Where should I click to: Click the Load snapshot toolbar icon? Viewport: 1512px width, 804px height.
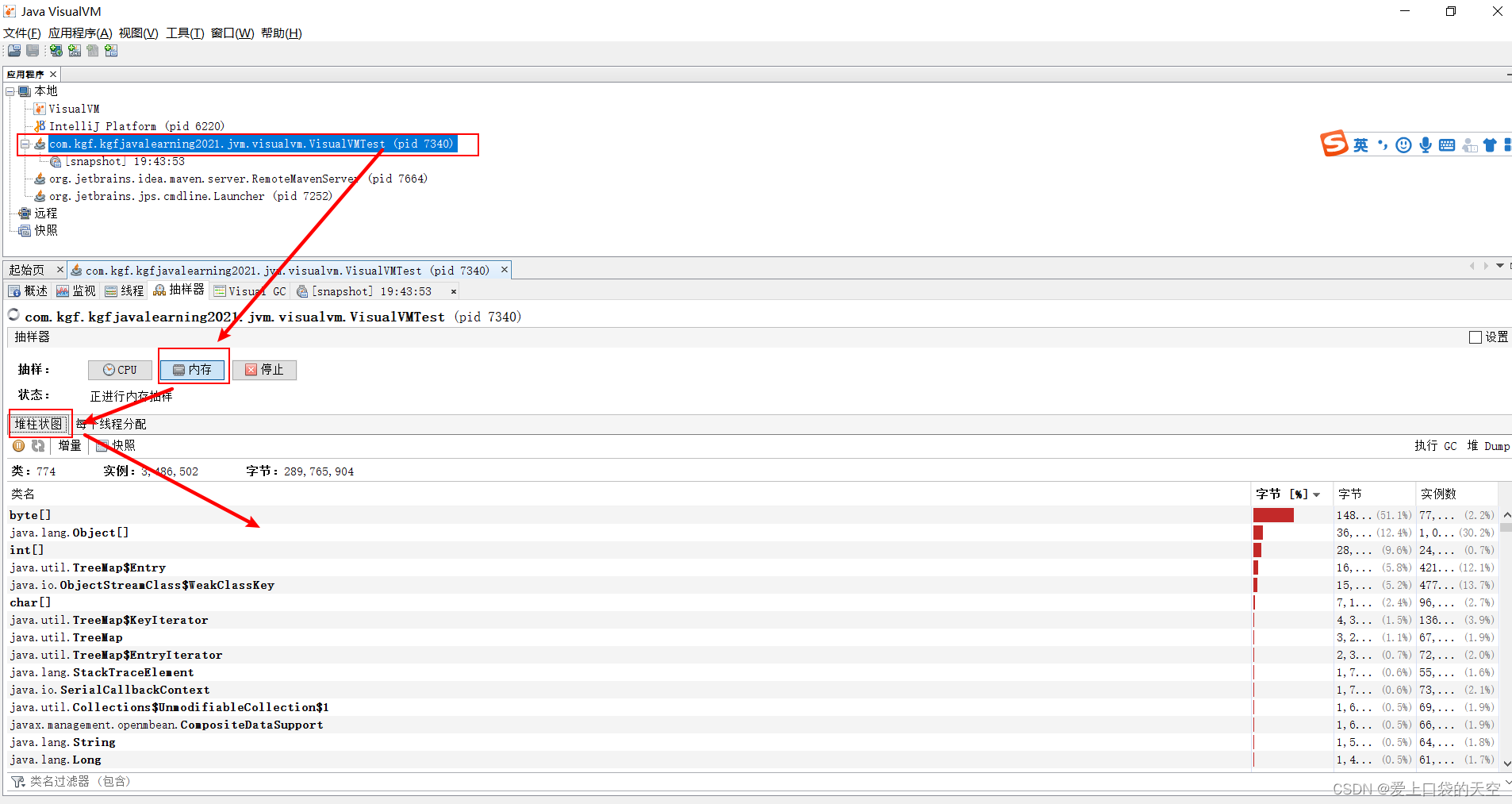coord(14,51)
